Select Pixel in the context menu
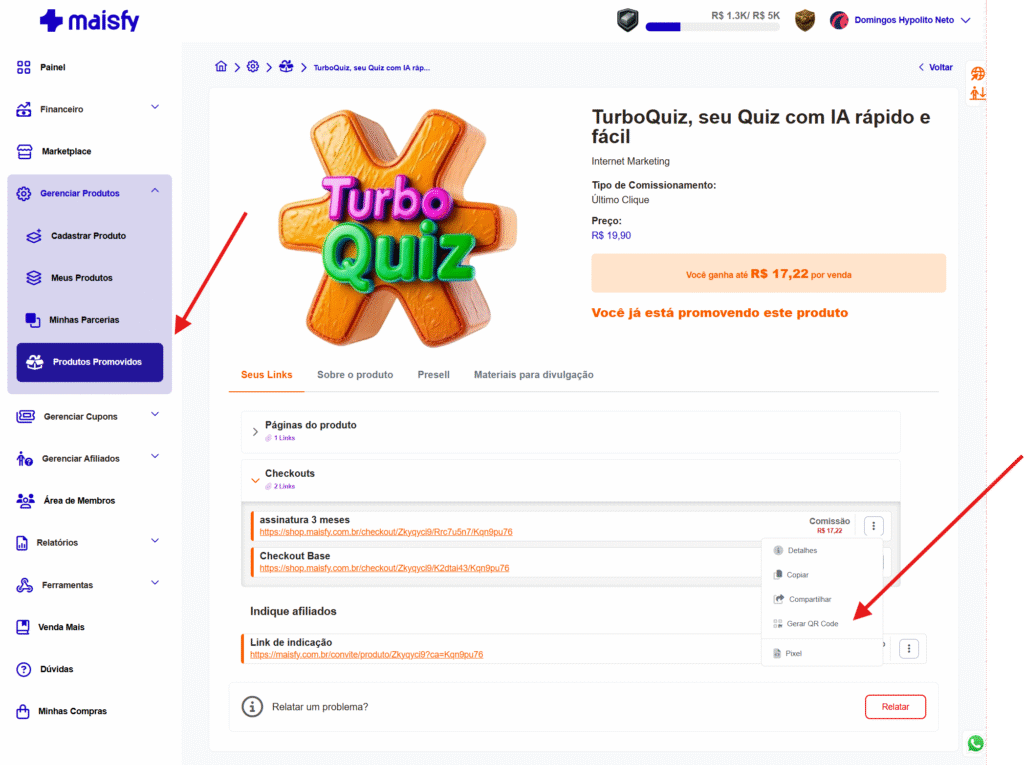 [787, 653]
